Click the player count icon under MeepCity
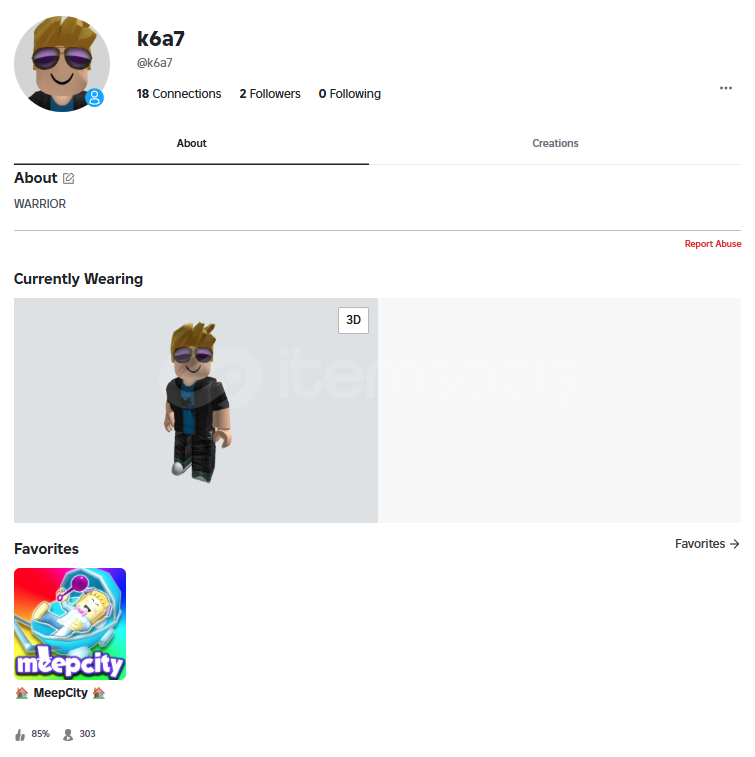The width and height of the screenshot is (755, 757). click(x=68, y=734)
